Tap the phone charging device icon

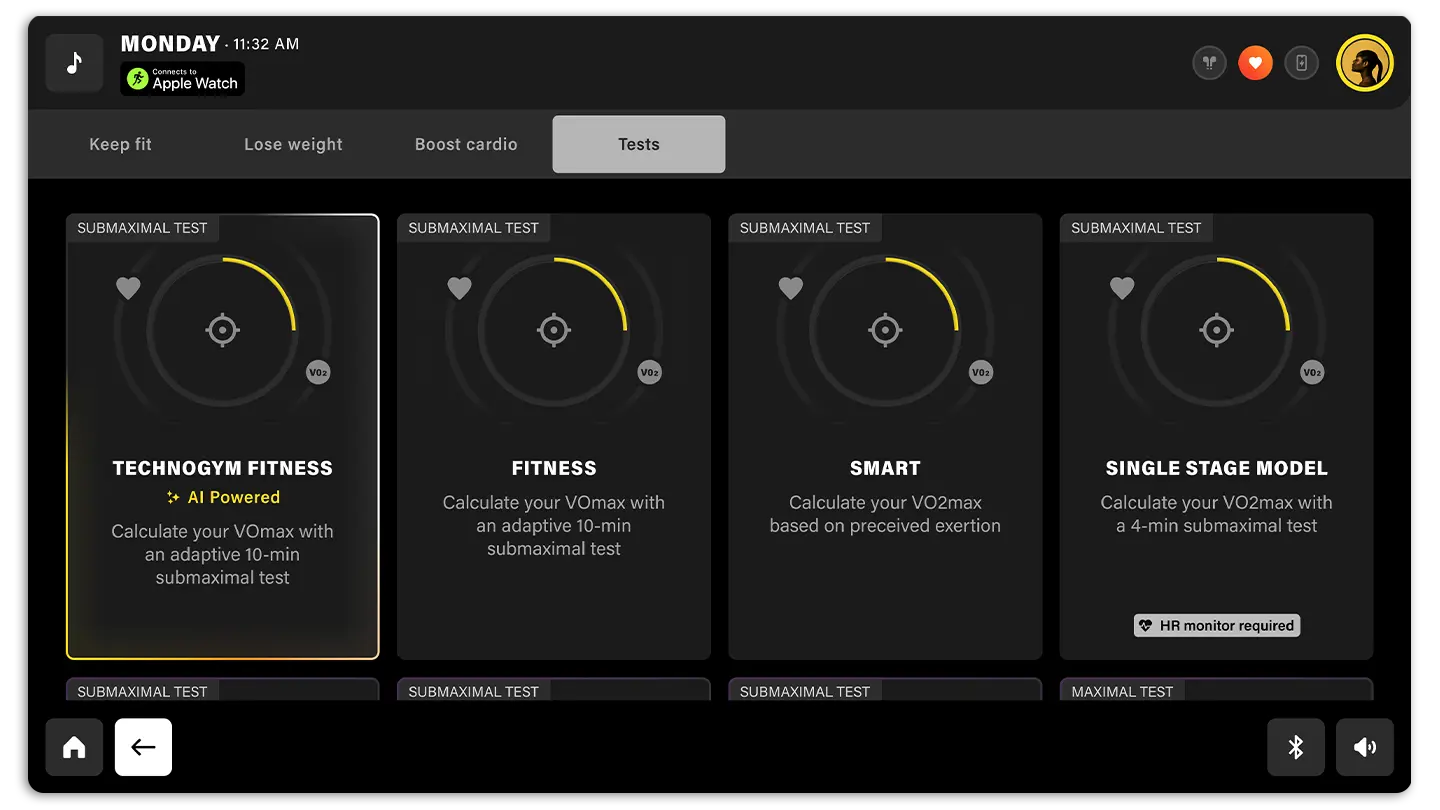coord(1301,64)
